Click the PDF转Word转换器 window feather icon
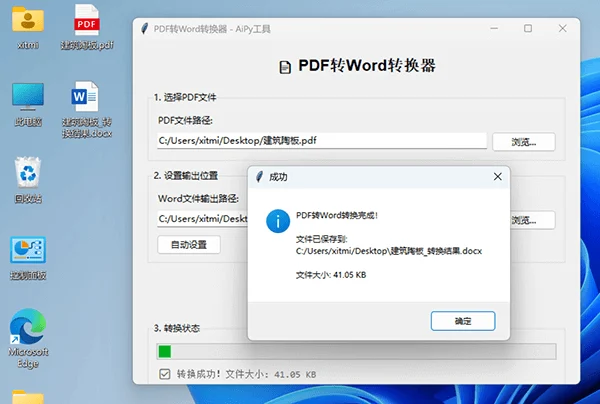Viewport: 600px width, 404px height. click(x=146, y=29)
